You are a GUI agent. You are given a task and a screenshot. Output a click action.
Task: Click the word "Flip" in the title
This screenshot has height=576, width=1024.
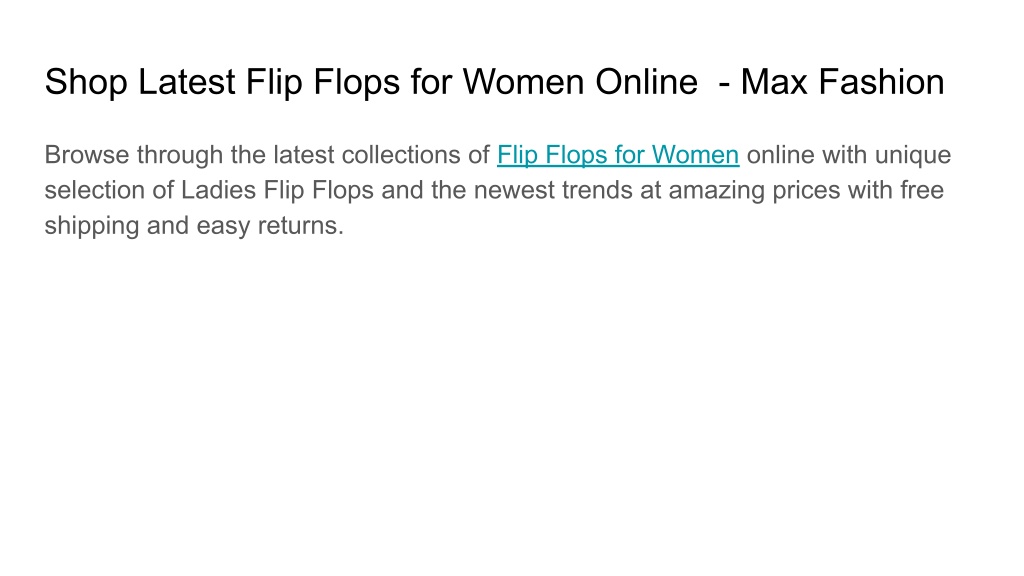[x=274, y=82]
